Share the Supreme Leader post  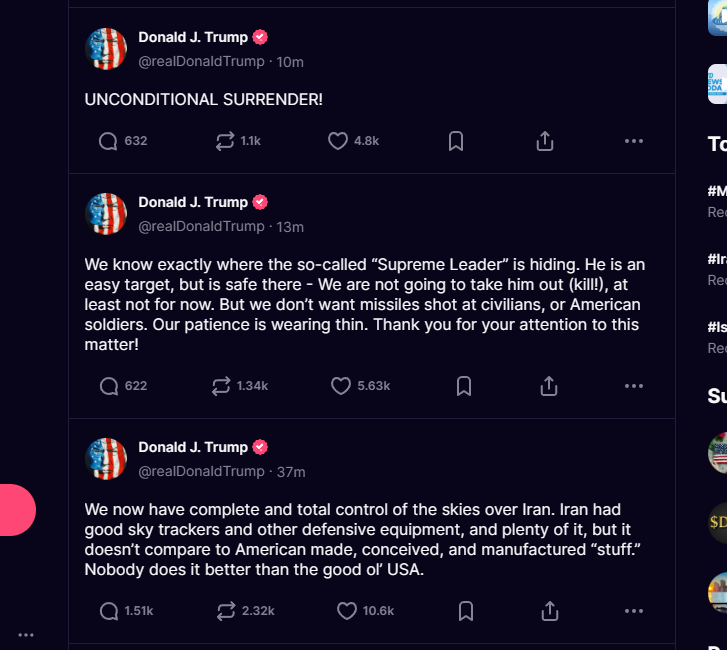pyautogui.click(x=549, y=386)
